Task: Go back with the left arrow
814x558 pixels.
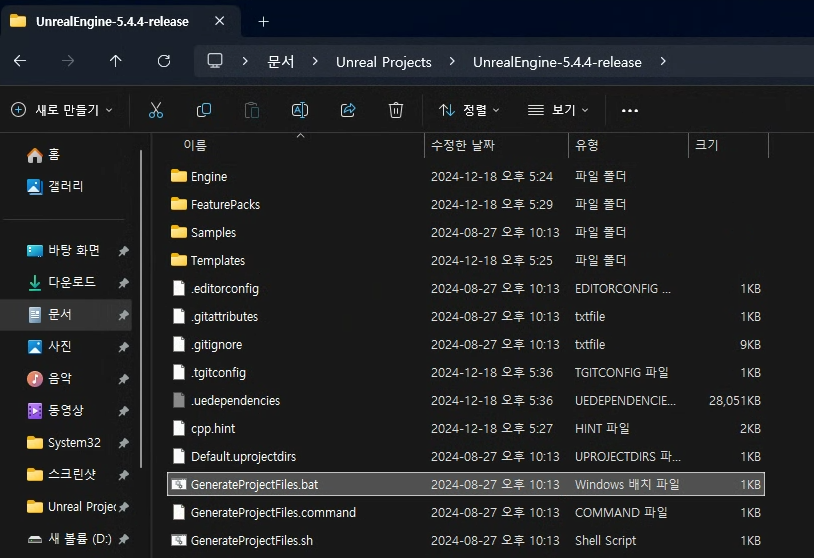Action: coord(20,61)
